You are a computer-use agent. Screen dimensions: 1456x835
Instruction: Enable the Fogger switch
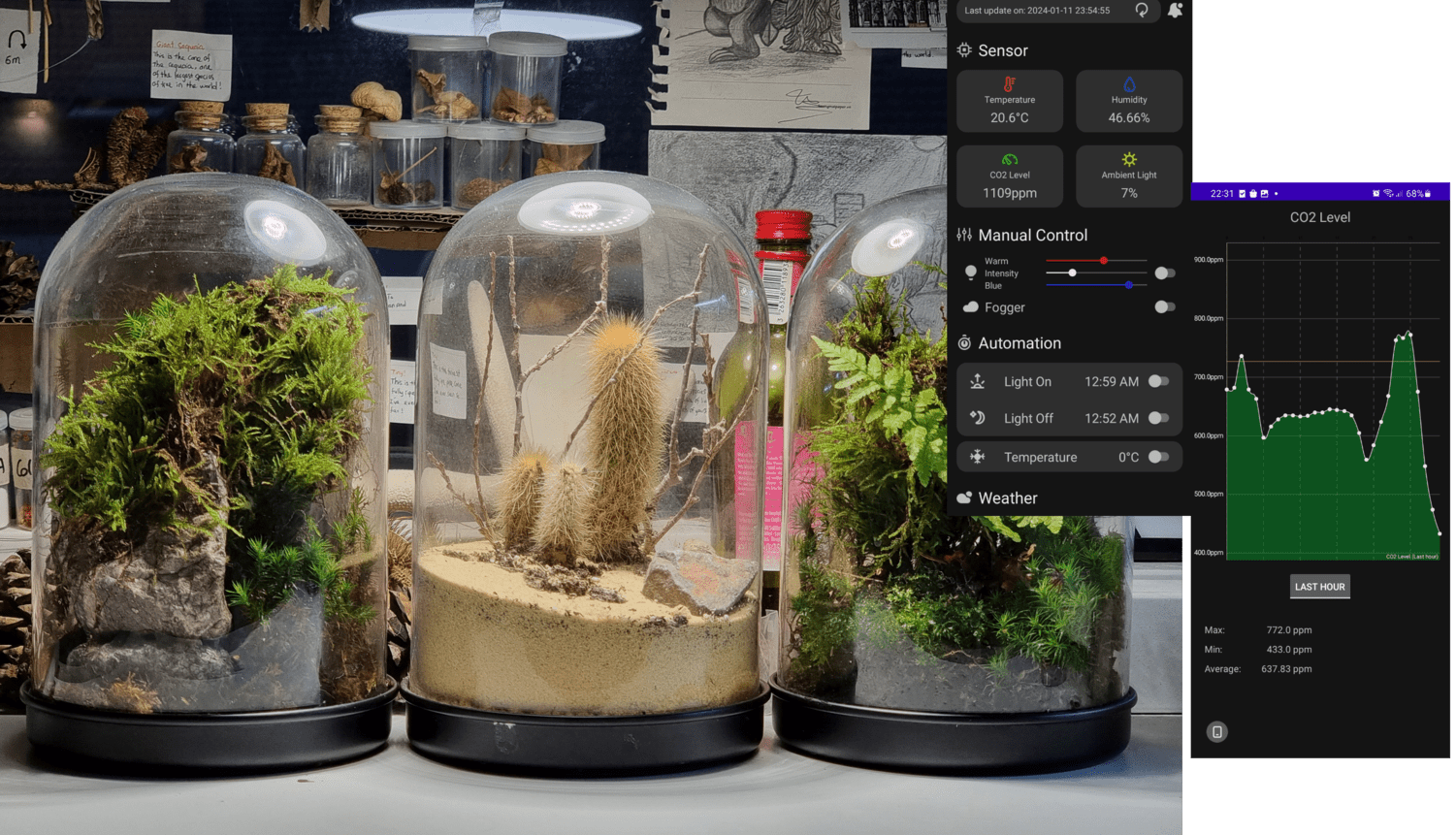(x=1164, y=307)
